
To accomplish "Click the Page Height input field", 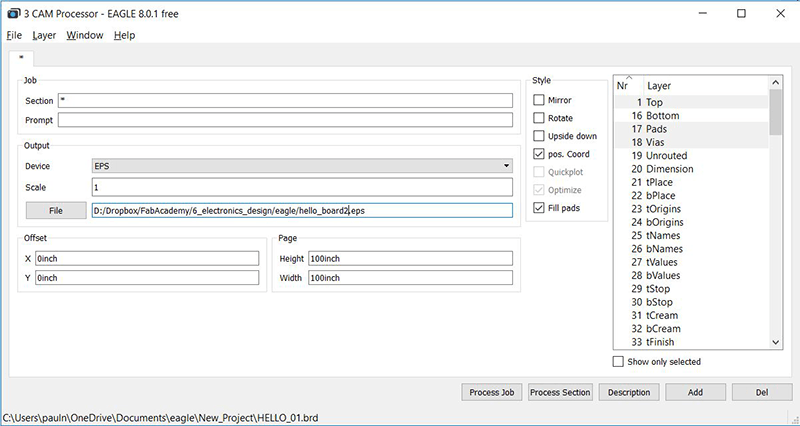I will (410, 259).
